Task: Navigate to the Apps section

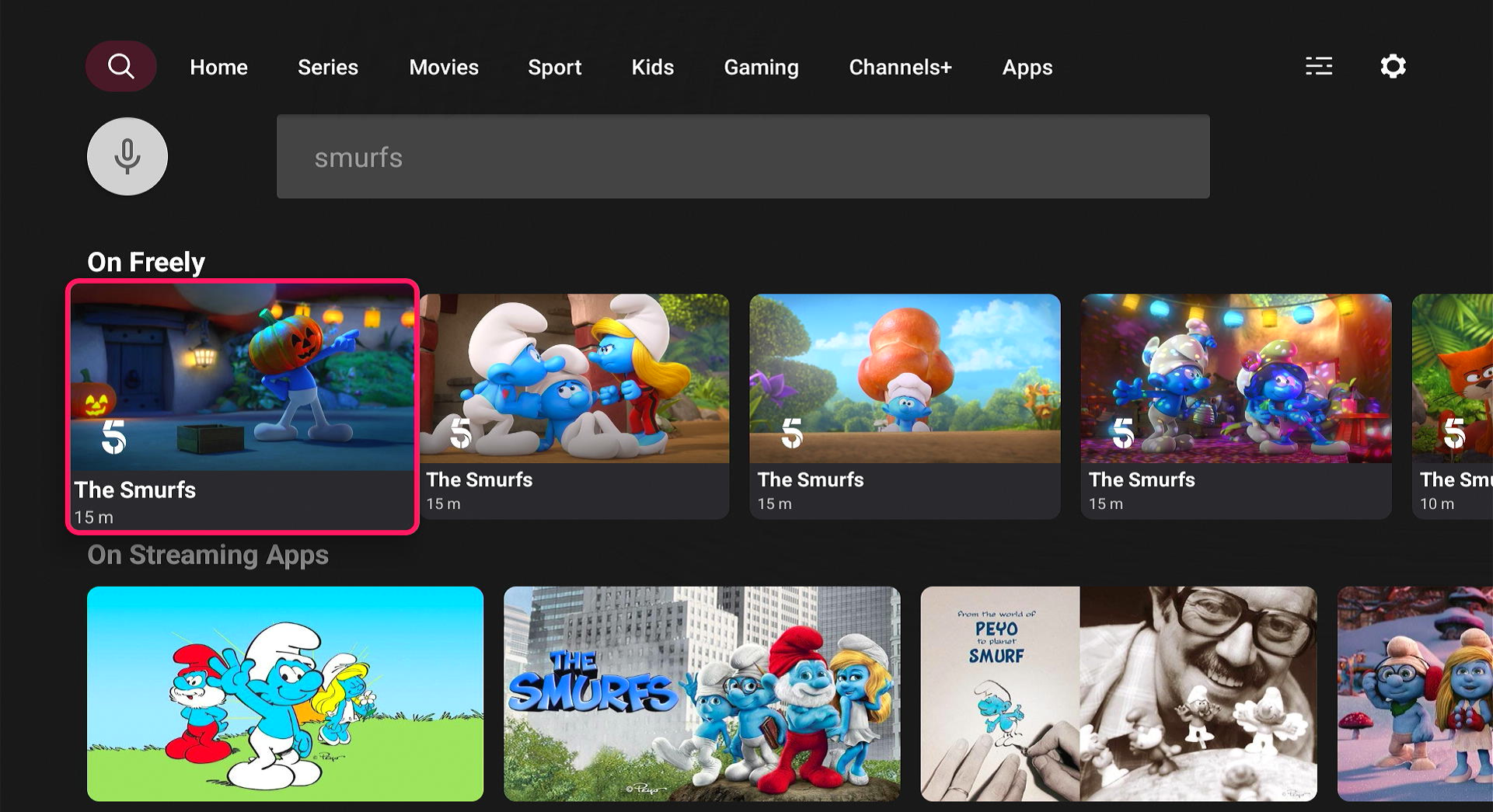Action: pyautogui.click(x=1027, y=68)
